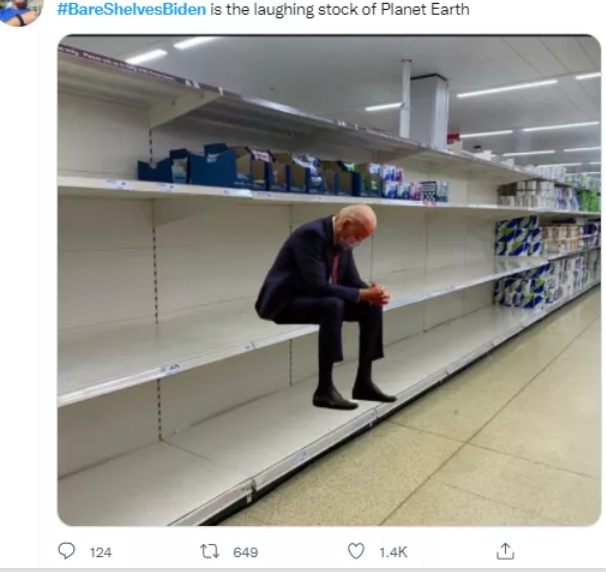The width and height of the screenshot is (606, 572).
Task: Click the man's black shoes in photo
Action: point(354,396)
